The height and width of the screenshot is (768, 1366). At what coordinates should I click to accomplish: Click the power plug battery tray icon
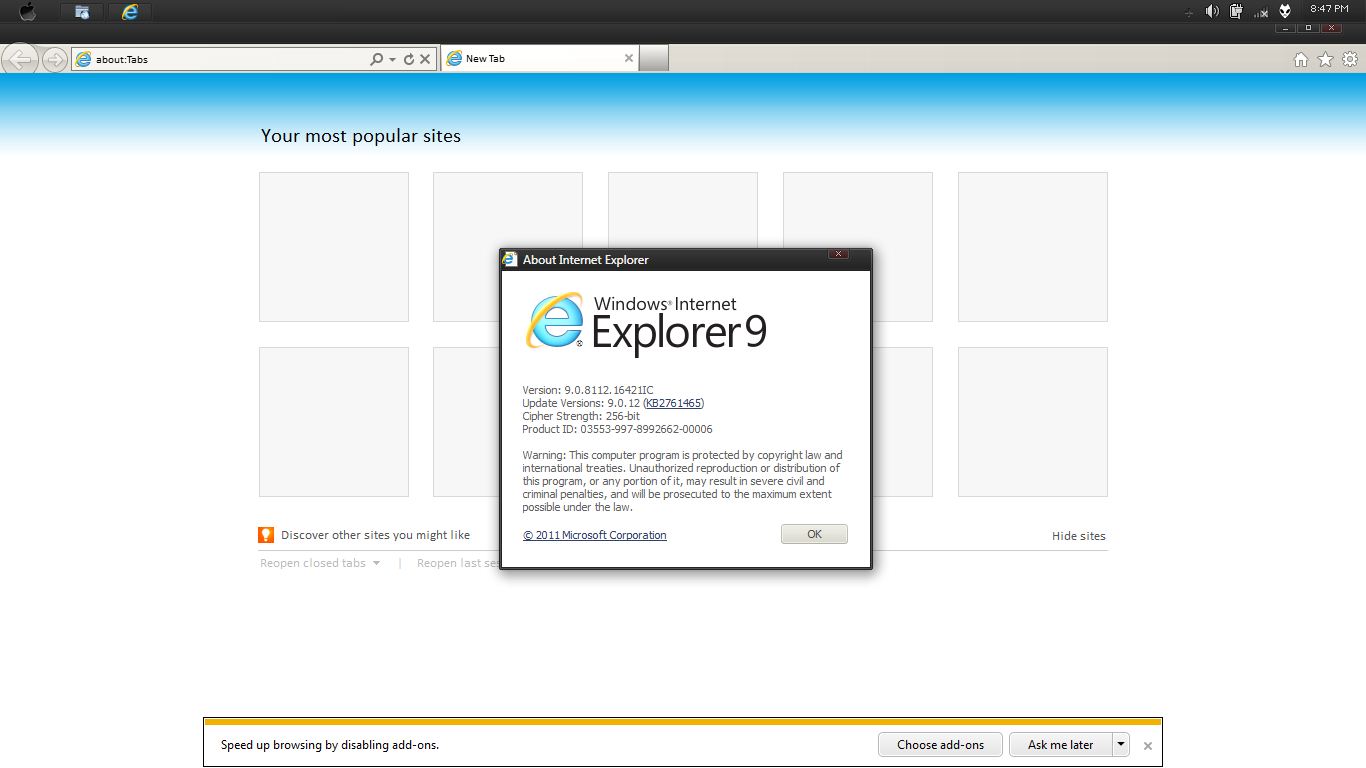click(1237, 11)
